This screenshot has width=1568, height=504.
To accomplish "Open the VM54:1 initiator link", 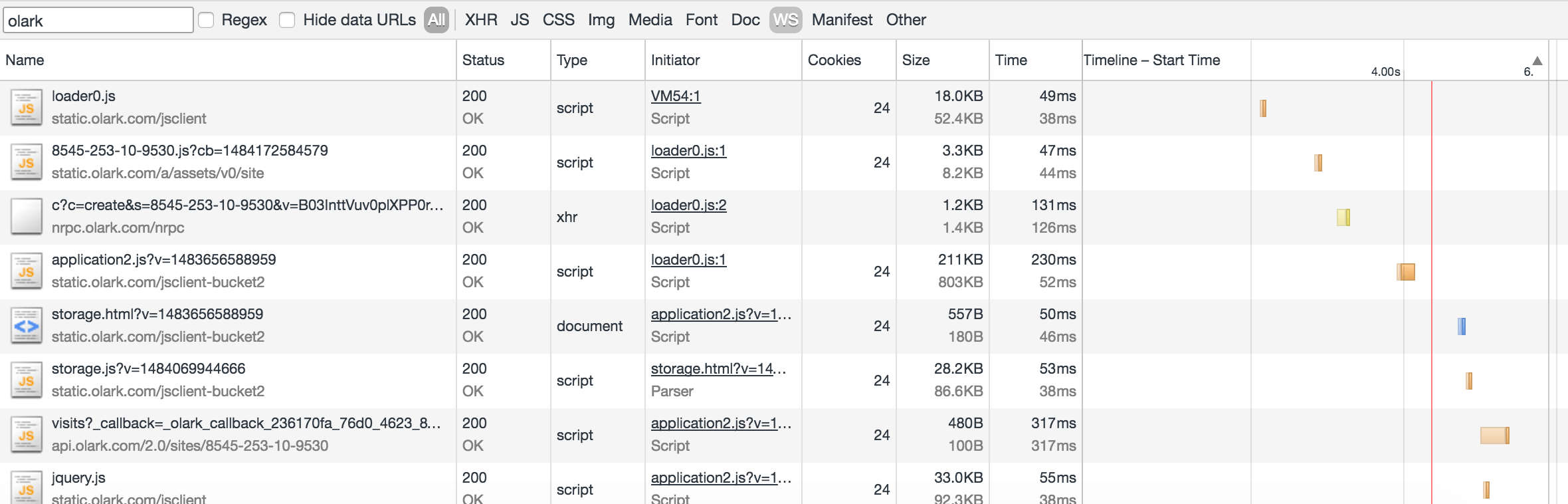I will tap(675, 96).
